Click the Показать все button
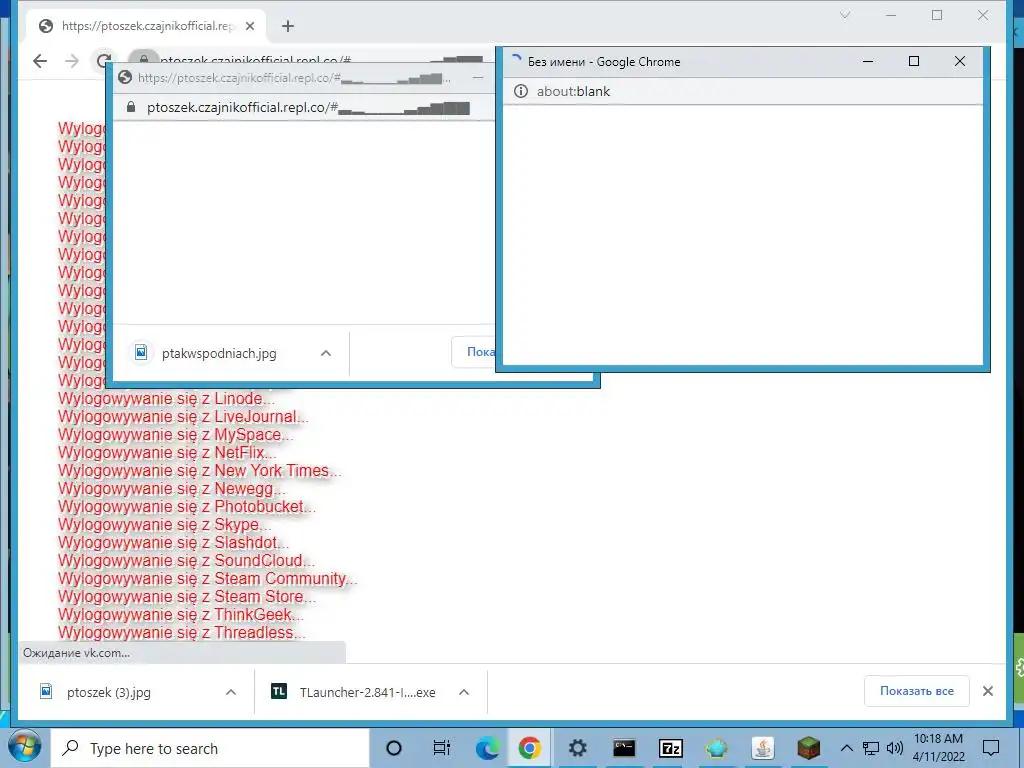 click(x=916, y=691)
